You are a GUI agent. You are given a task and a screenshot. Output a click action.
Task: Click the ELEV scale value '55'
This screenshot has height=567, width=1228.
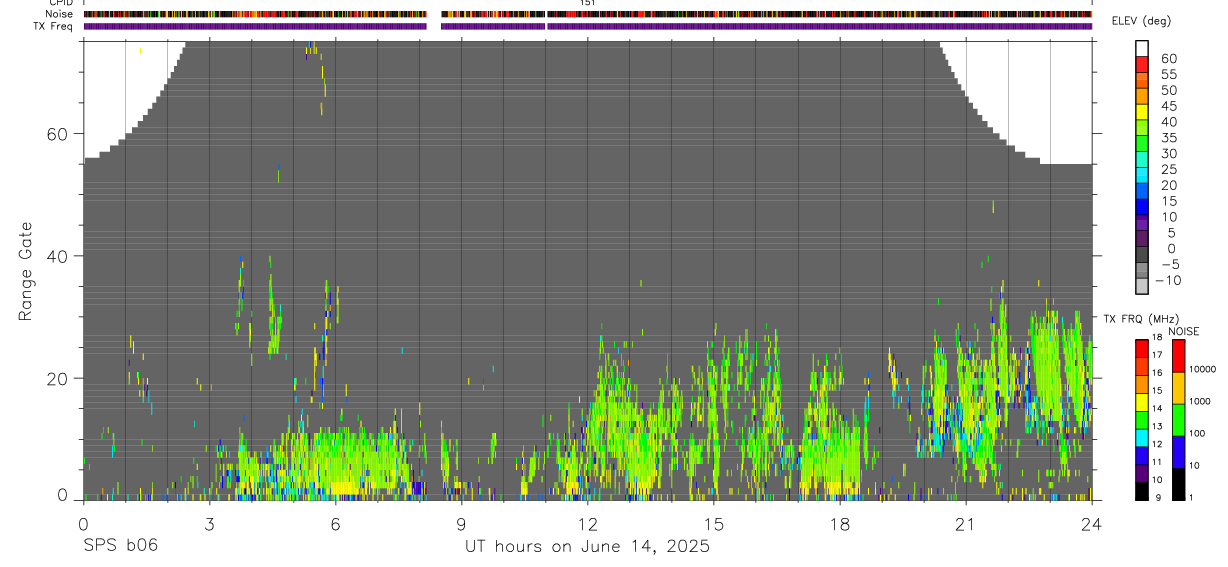click(1168, 75)
